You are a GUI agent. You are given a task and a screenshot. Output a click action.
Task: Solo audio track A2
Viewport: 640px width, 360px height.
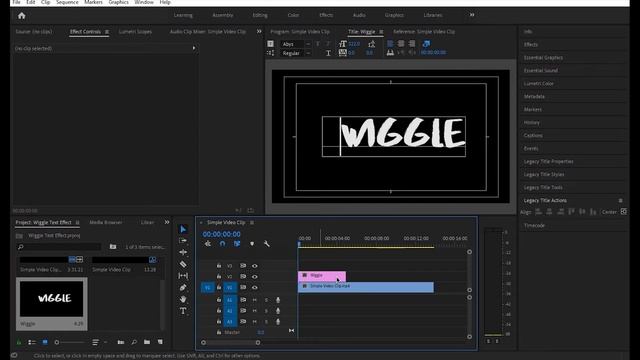tap(266, 311)
